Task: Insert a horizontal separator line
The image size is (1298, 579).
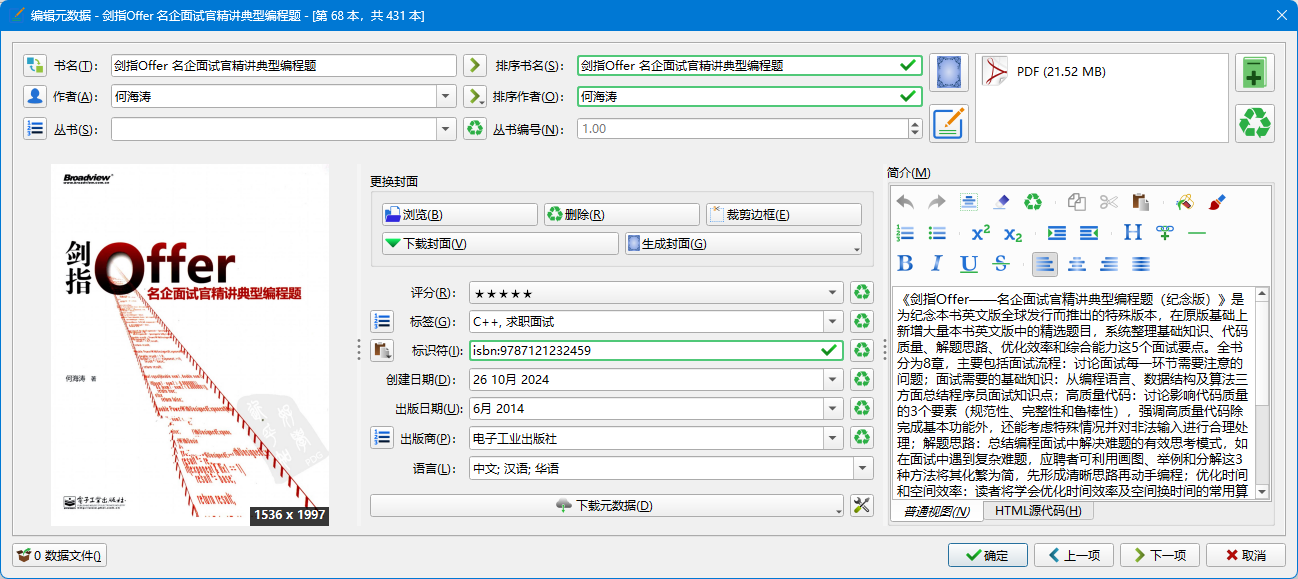Action: point(1197,233)
